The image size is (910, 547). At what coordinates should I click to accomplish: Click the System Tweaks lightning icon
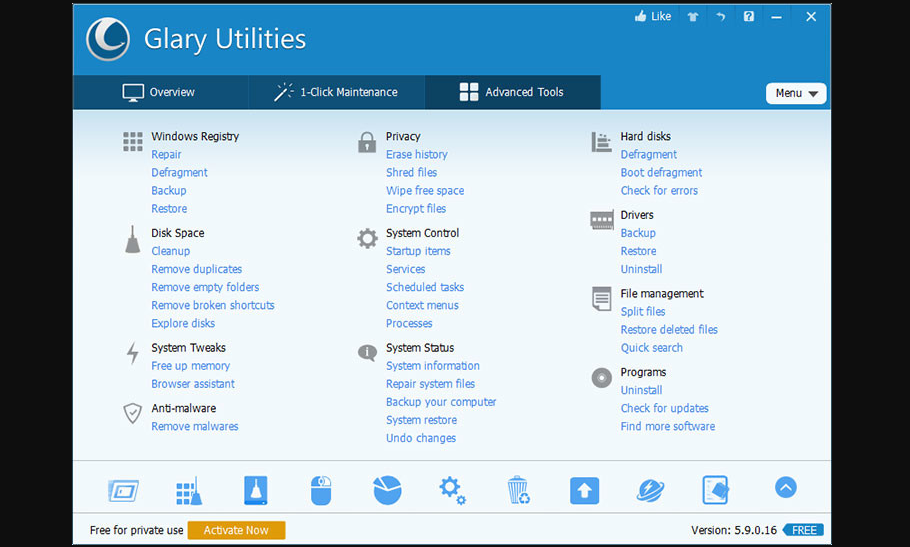(x=133, y=353)
